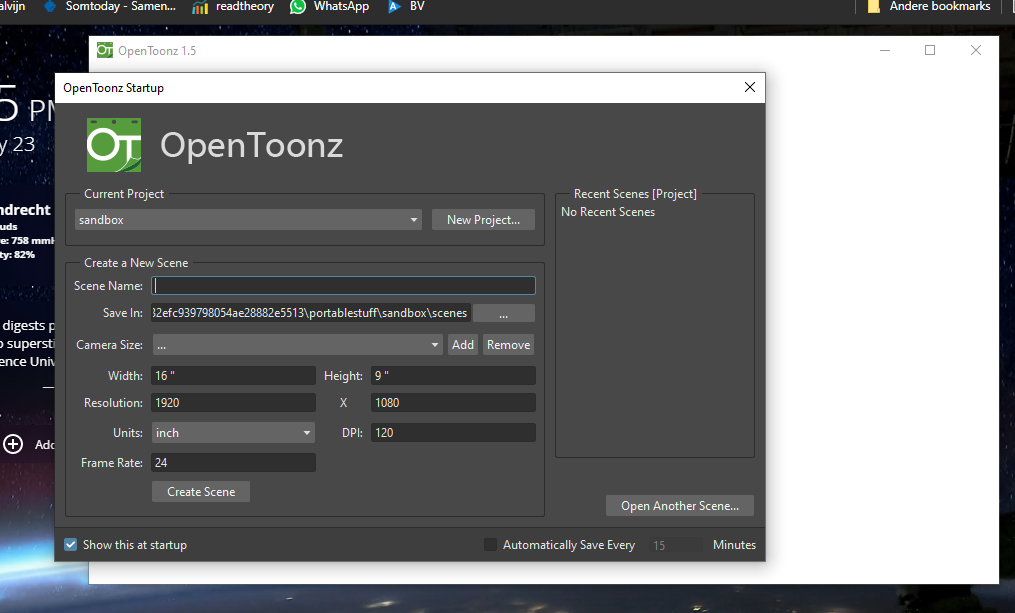Click the Frame Rate field showing 24

[x=233, y=462]
